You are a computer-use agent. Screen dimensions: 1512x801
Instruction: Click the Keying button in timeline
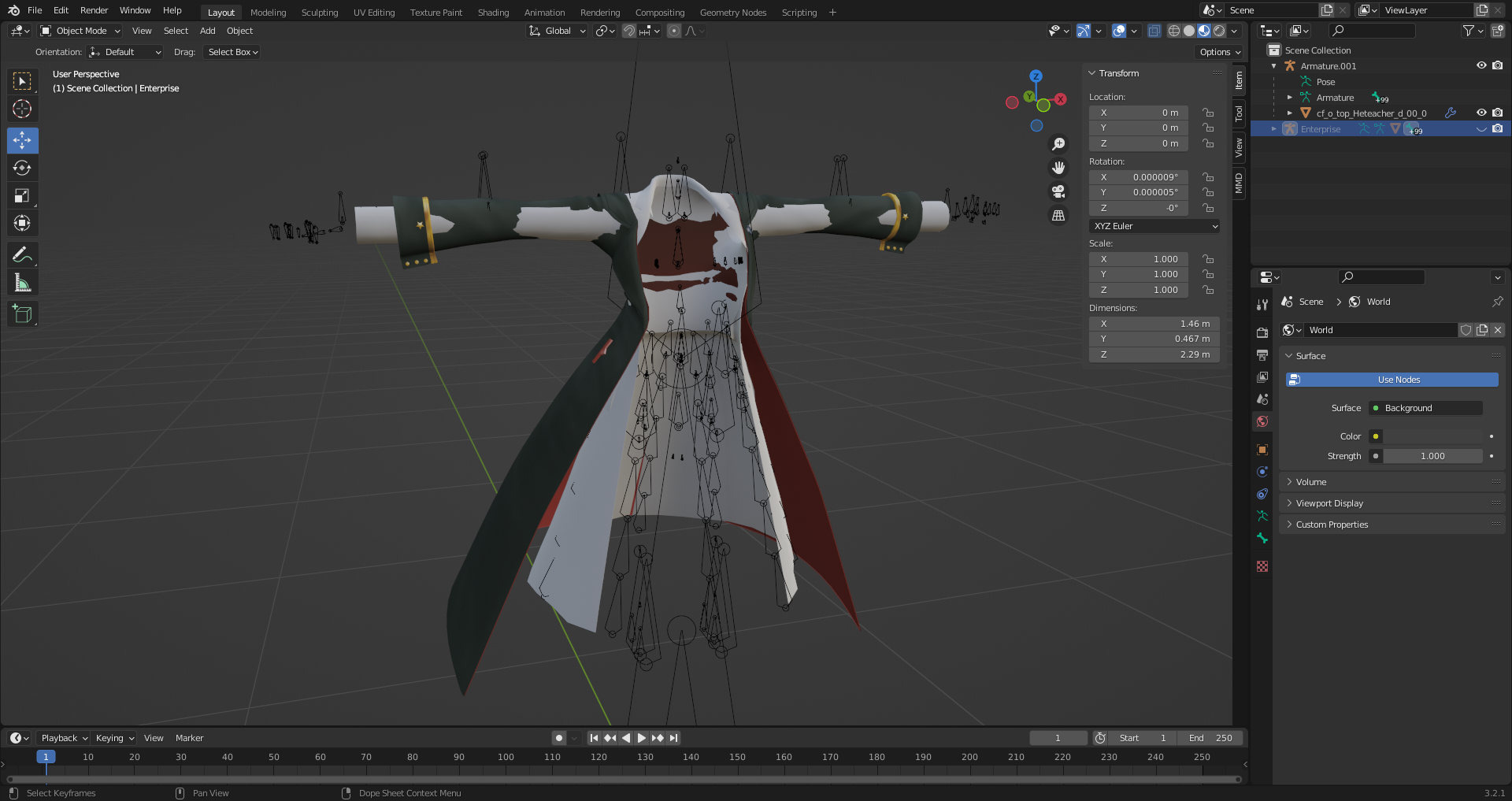pos(115,738)
